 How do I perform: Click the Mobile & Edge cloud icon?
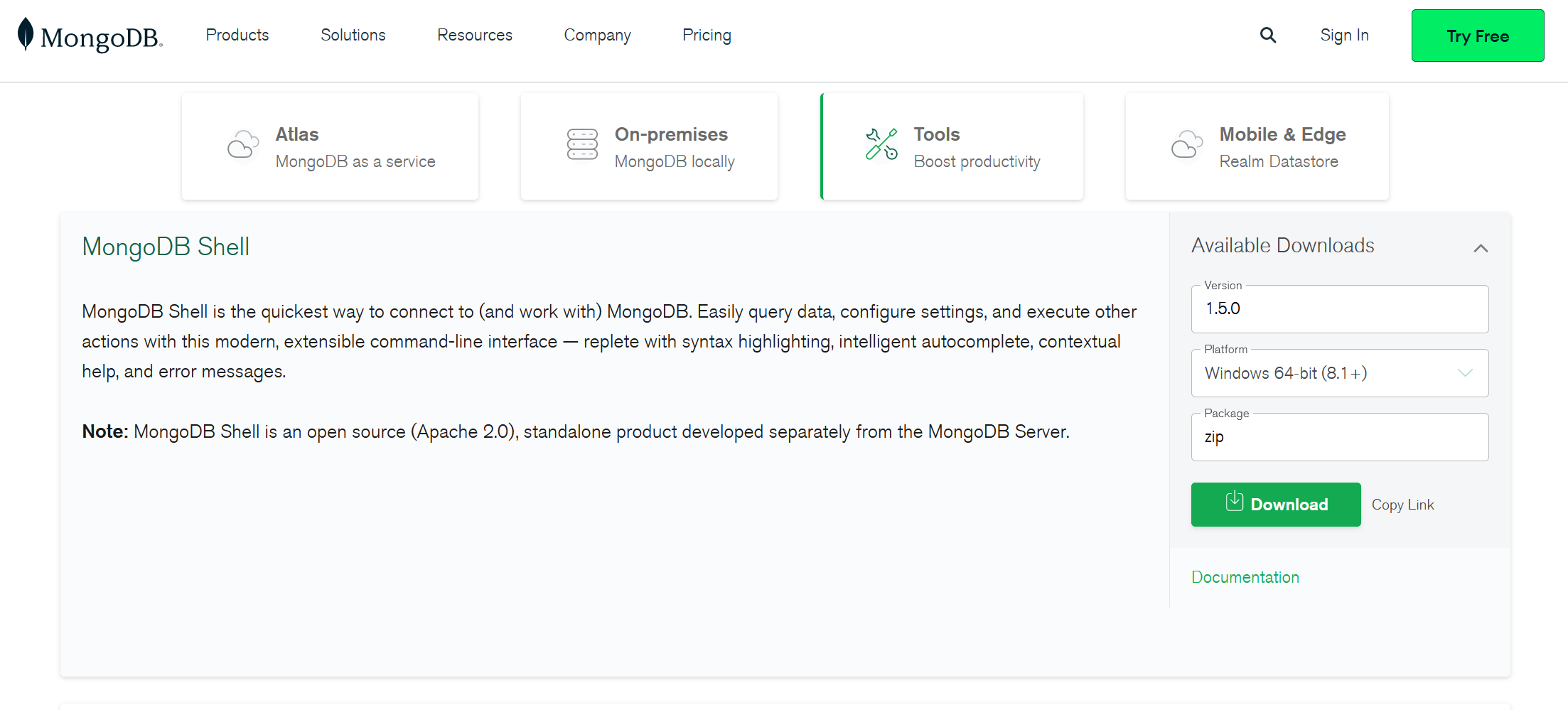1186,145
